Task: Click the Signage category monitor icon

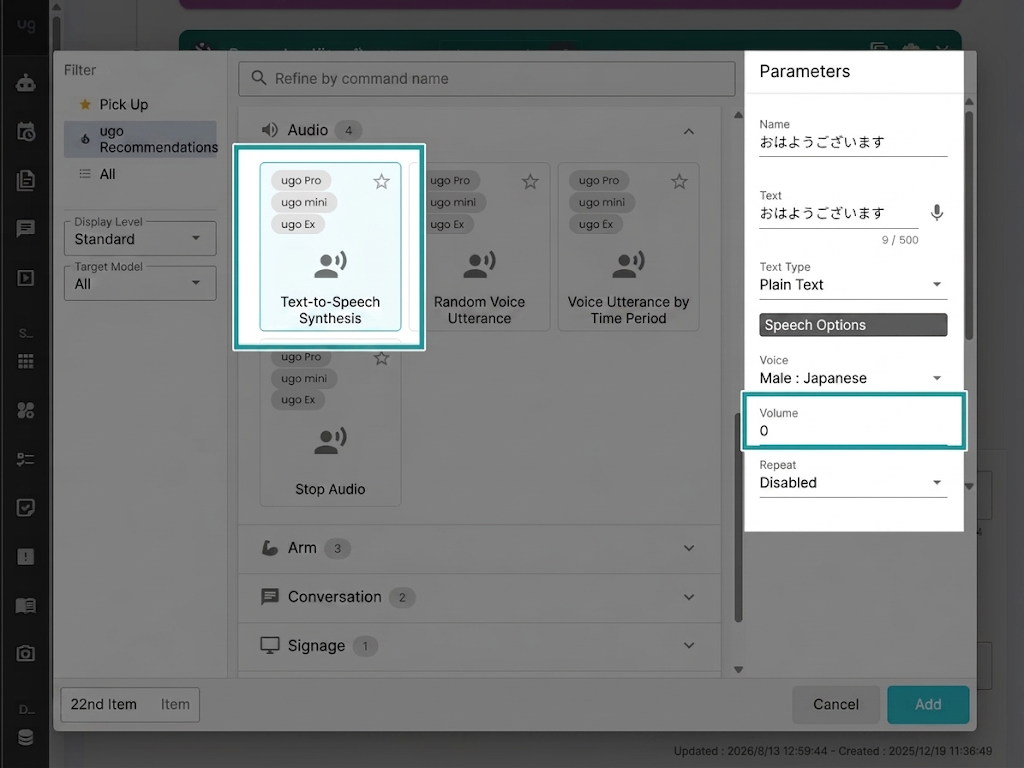Action: coord(269,645)
